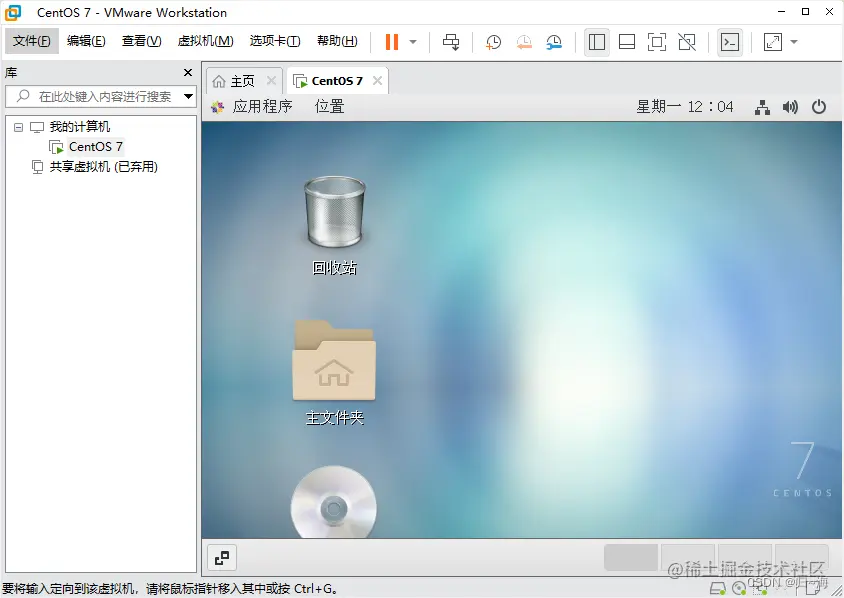Open the power options dropdown arrow
The width and height of the screenshot is (844, 598).
point(413,41)
